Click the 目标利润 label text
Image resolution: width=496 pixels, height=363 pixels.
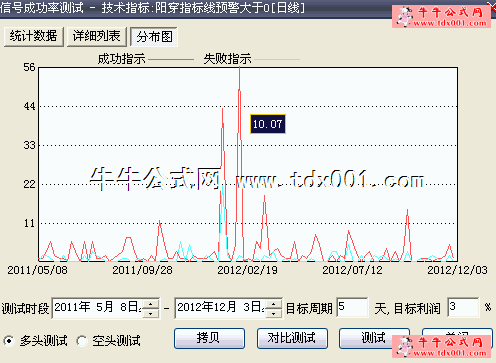pyautogui.click(x=417, y=309)
